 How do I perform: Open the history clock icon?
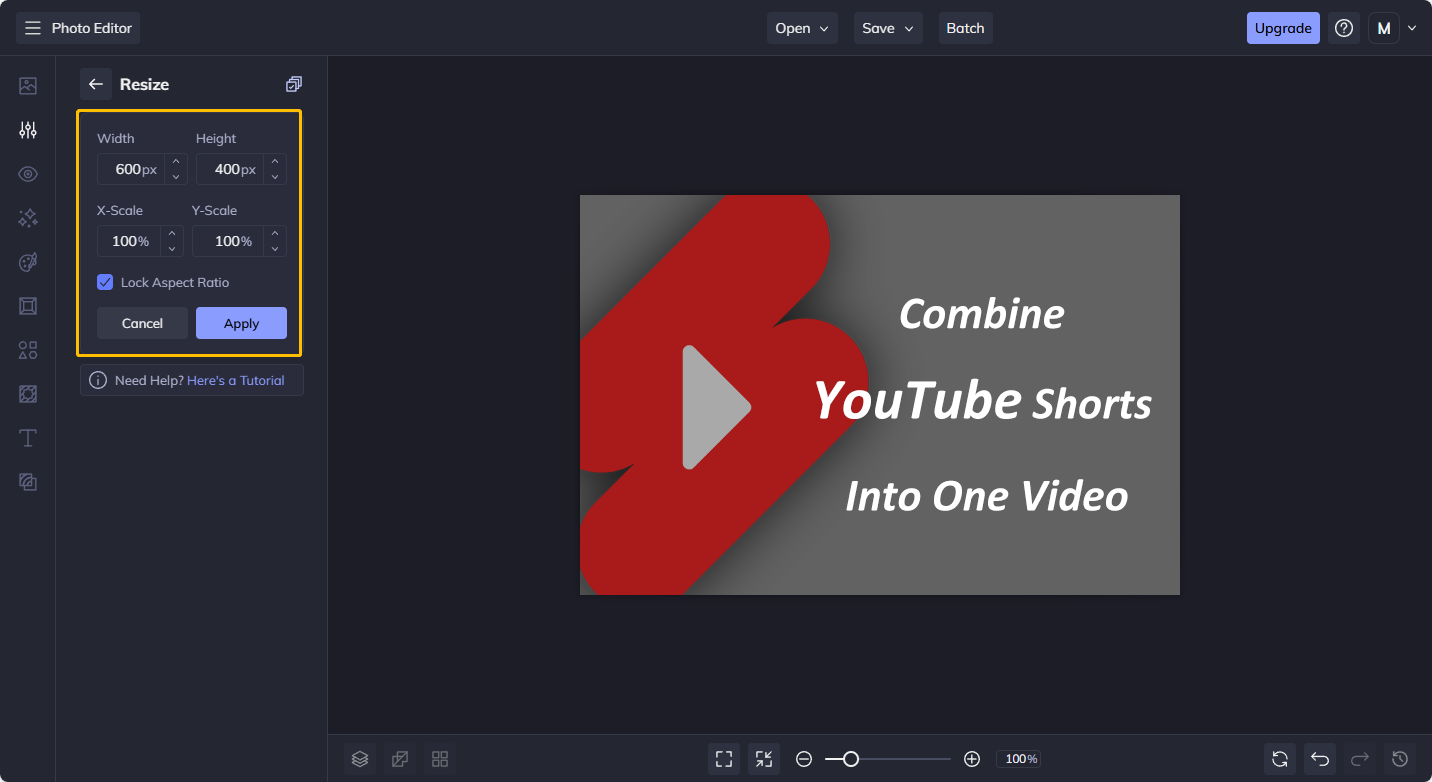pos(1400,759)
